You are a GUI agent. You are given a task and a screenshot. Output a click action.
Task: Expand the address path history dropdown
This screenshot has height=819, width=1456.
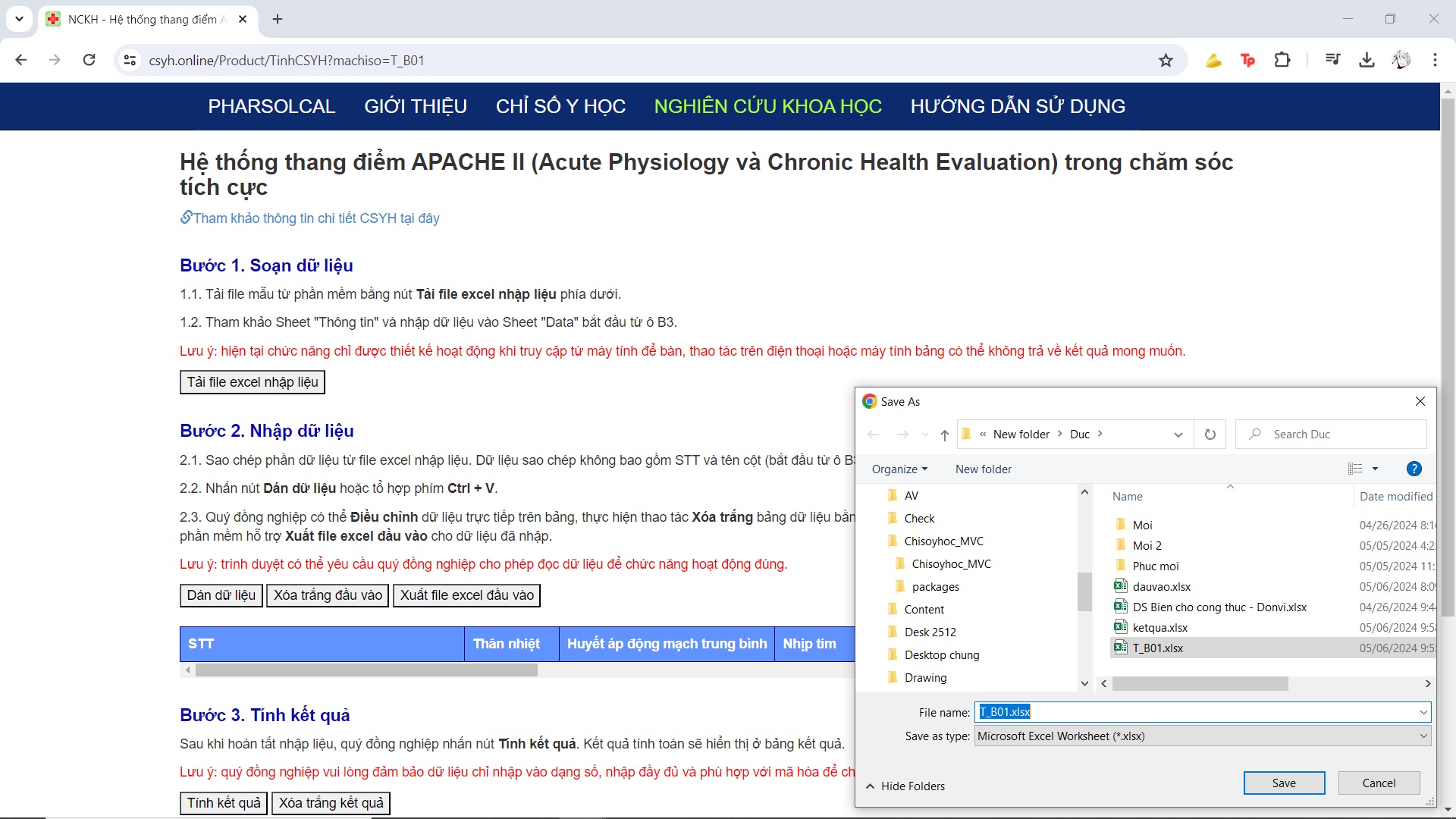click(x=1178, y=435)
